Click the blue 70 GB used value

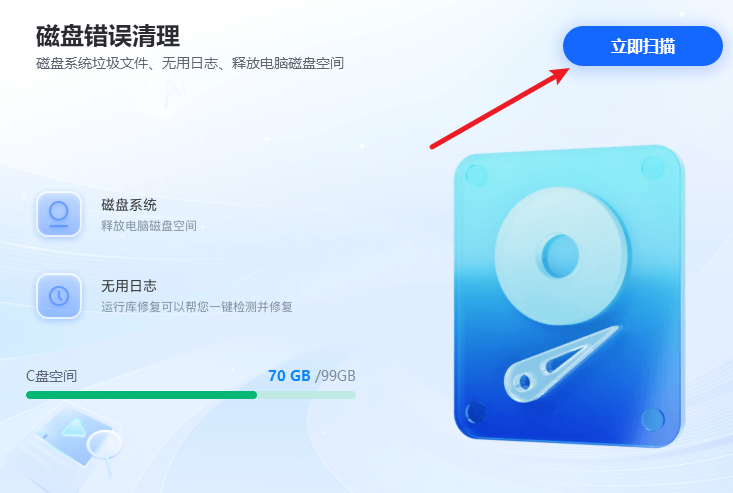tap(289, 376)
